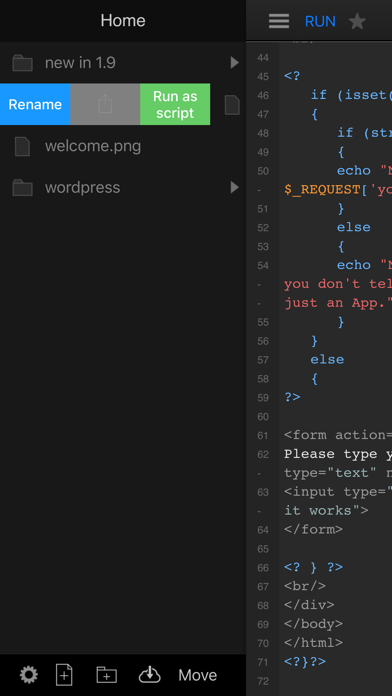This screenshot has width=392, height=696.
Task: Toggle the favorite star icon
Action: (x=357, y=21)
